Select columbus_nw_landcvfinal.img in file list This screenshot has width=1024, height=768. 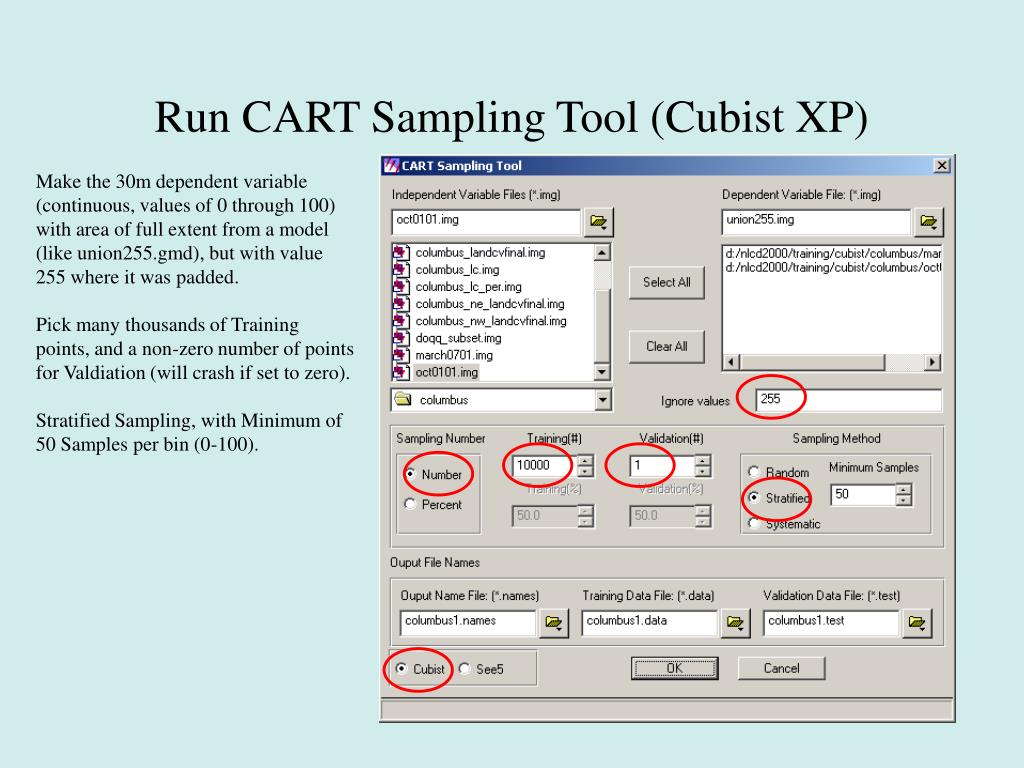[x=491, y=321]
